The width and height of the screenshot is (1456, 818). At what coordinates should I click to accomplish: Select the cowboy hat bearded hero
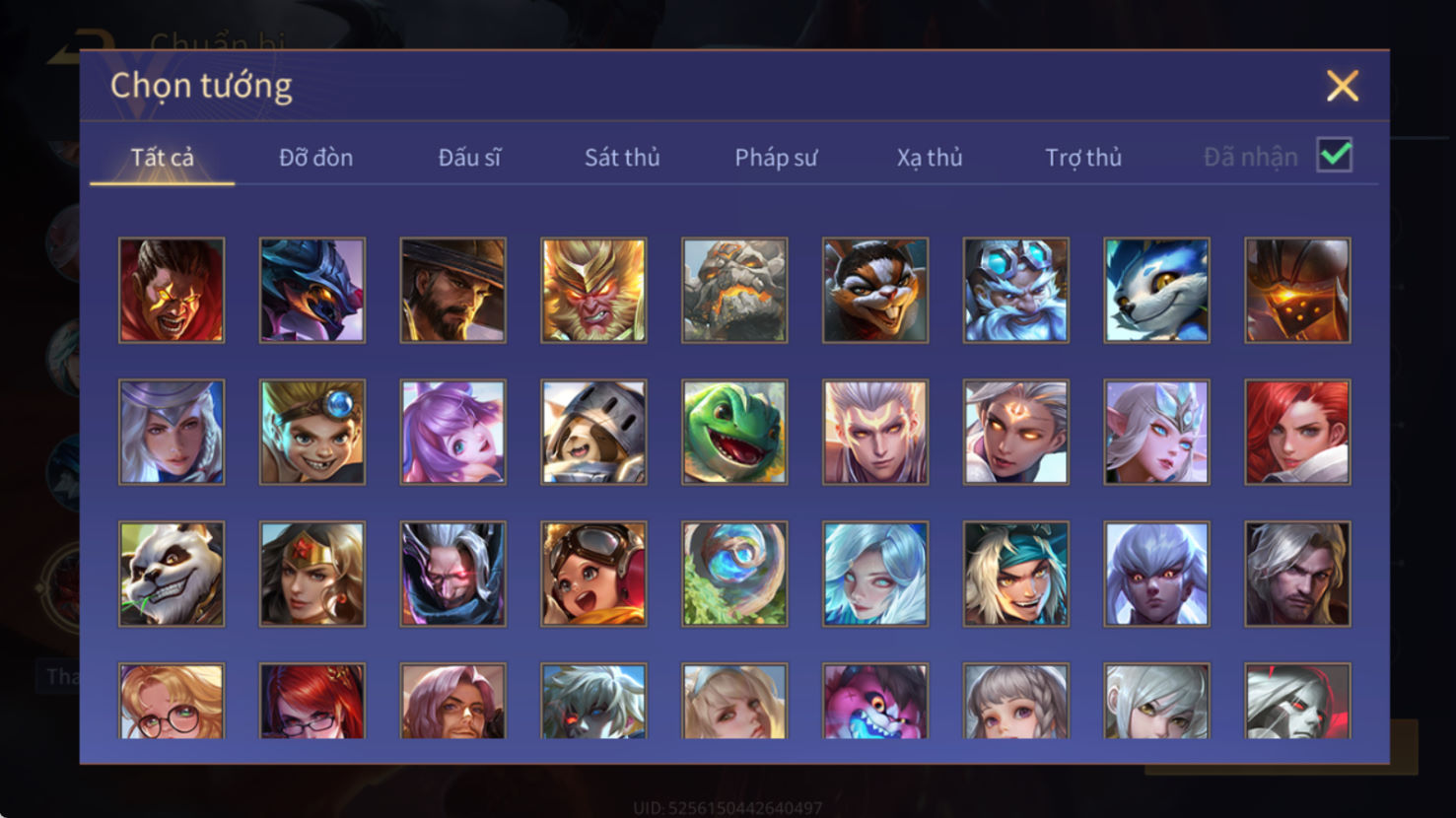[452, 290]
